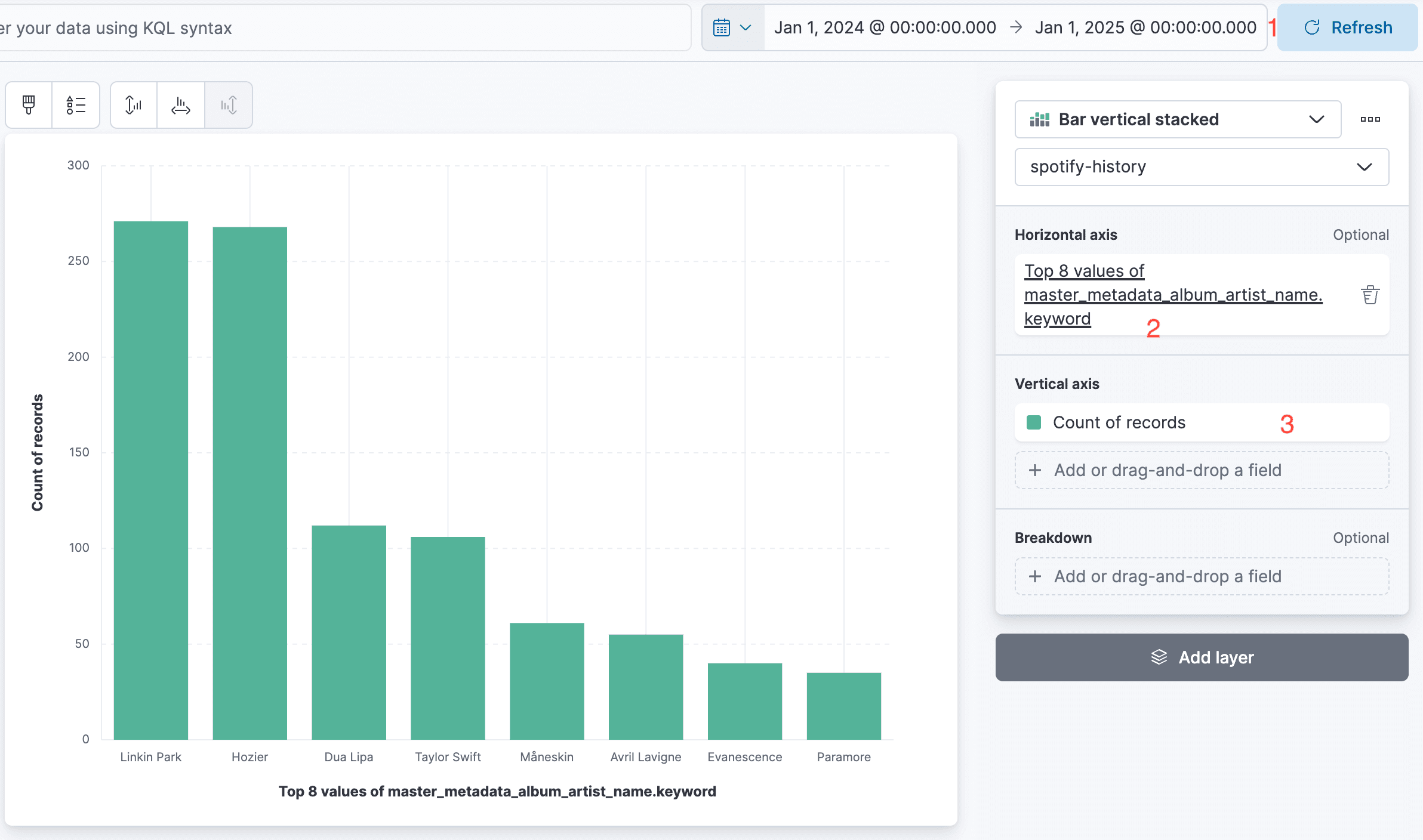
Task: Open bottom axis settings icon
Action: (x=181, y=105)
